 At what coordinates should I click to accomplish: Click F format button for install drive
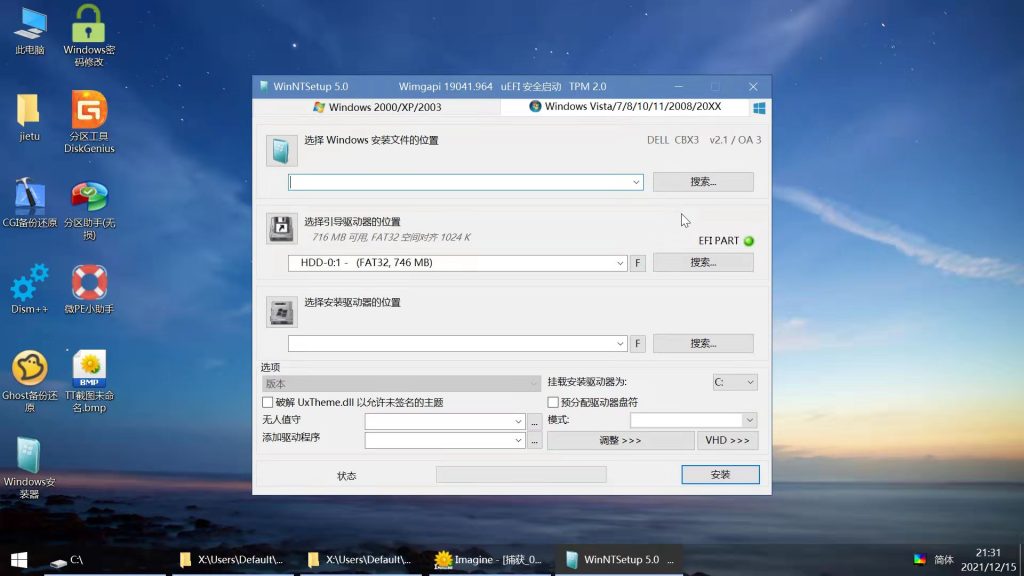pos(638,344)
